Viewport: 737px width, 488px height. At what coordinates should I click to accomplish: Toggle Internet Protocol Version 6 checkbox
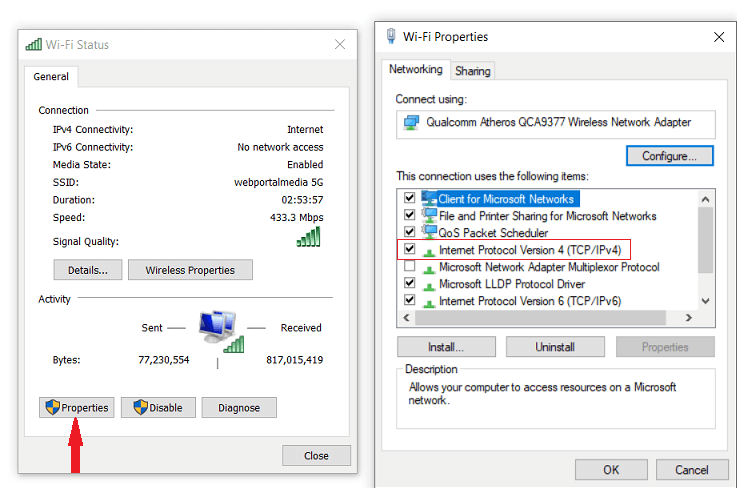tap(409, 300)
